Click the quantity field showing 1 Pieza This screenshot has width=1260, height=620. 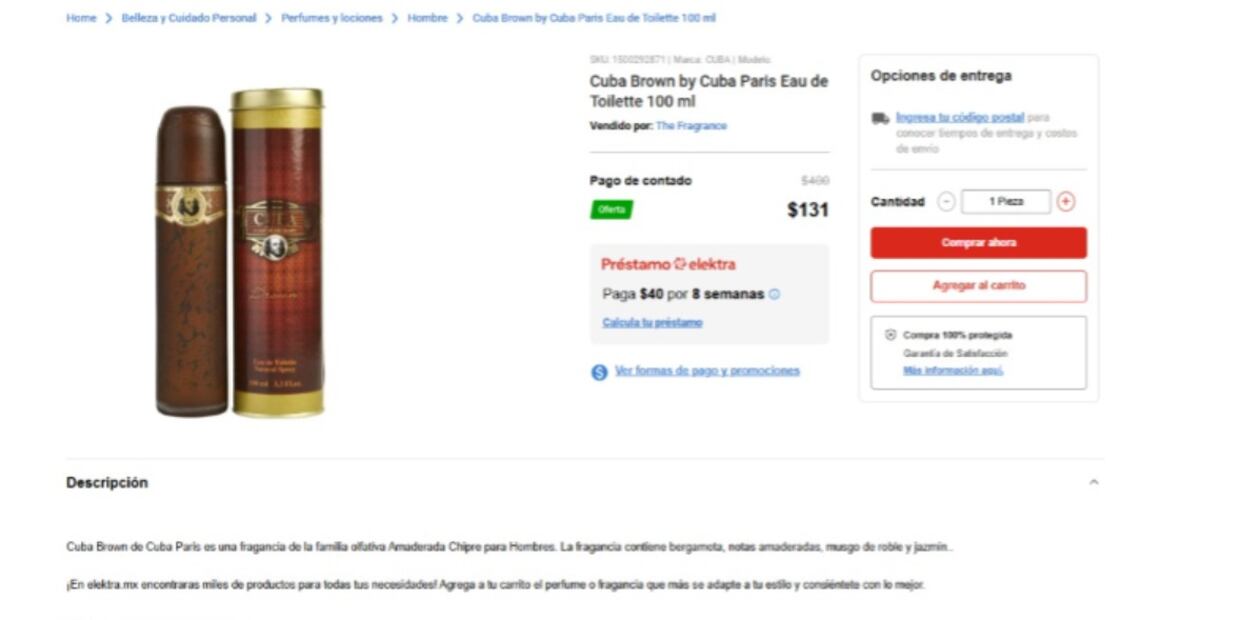(1006, 202)
